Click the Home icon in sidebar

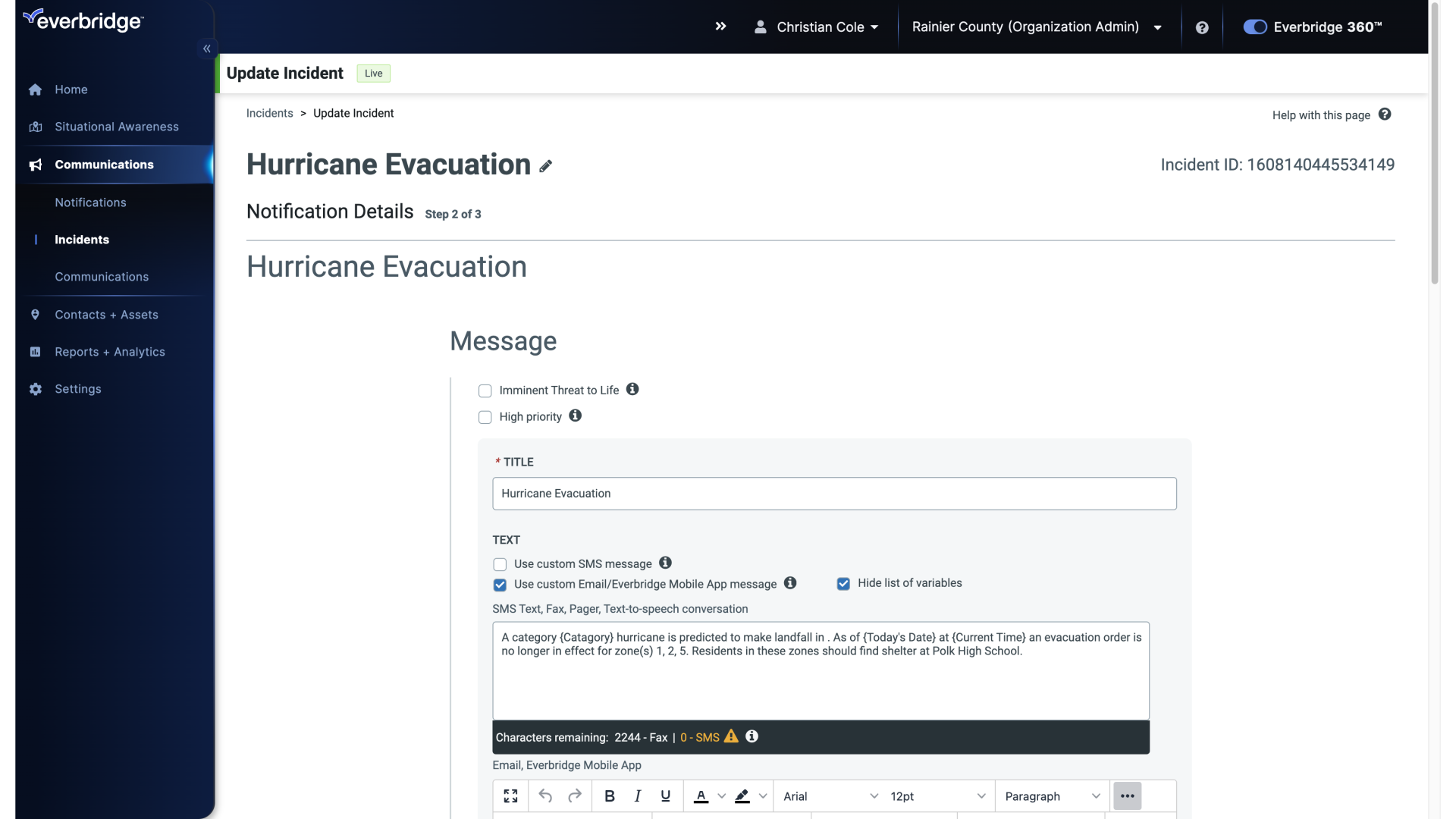[x=35, y=89]
